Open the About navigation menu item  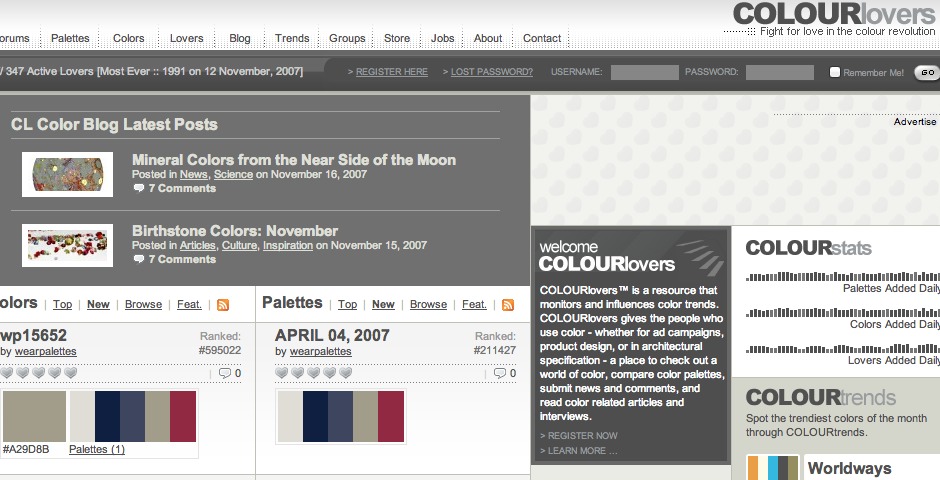(488, 38)
